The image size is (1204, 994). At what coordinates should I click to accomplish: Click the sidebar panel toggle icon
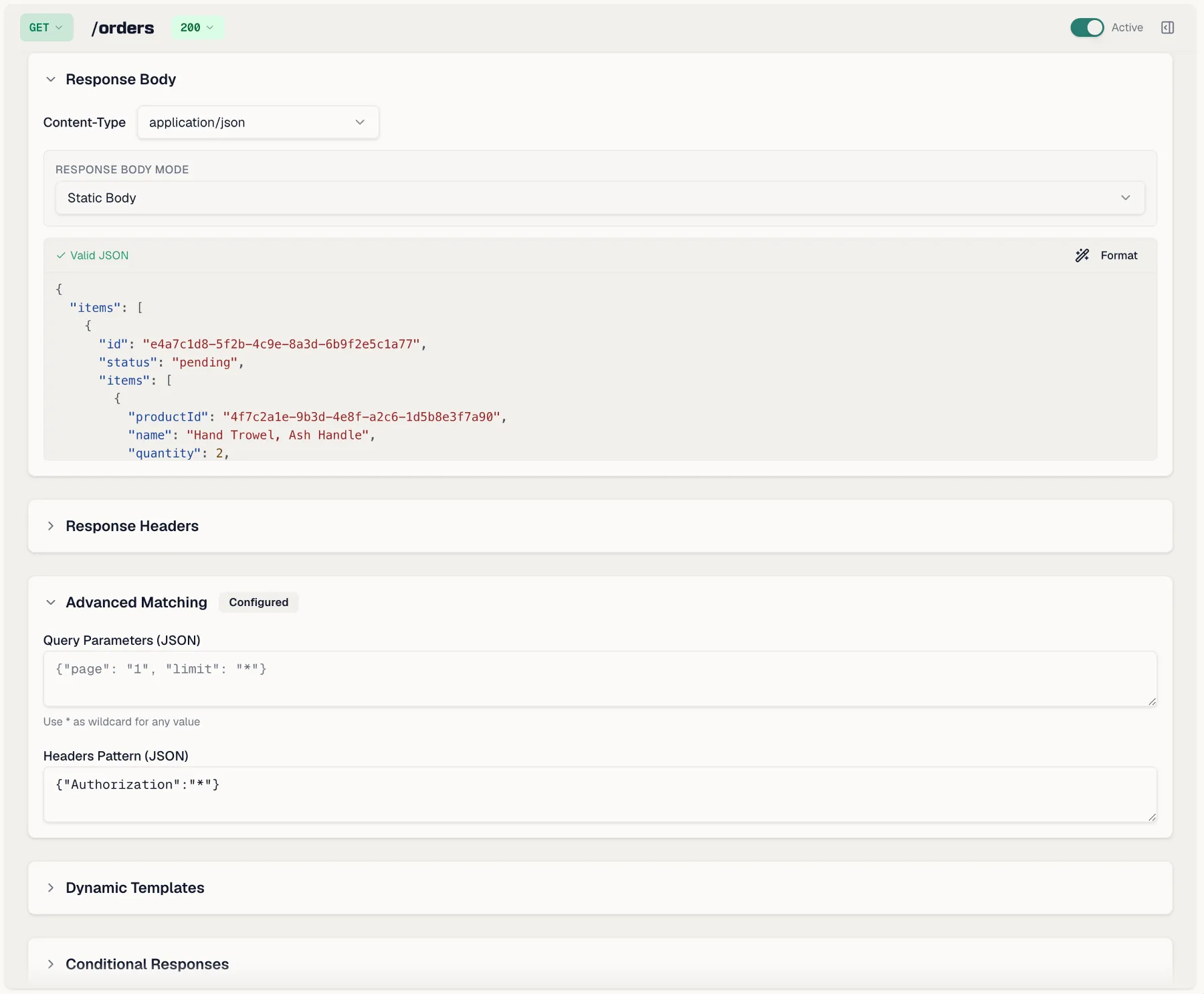[1168, 27]
